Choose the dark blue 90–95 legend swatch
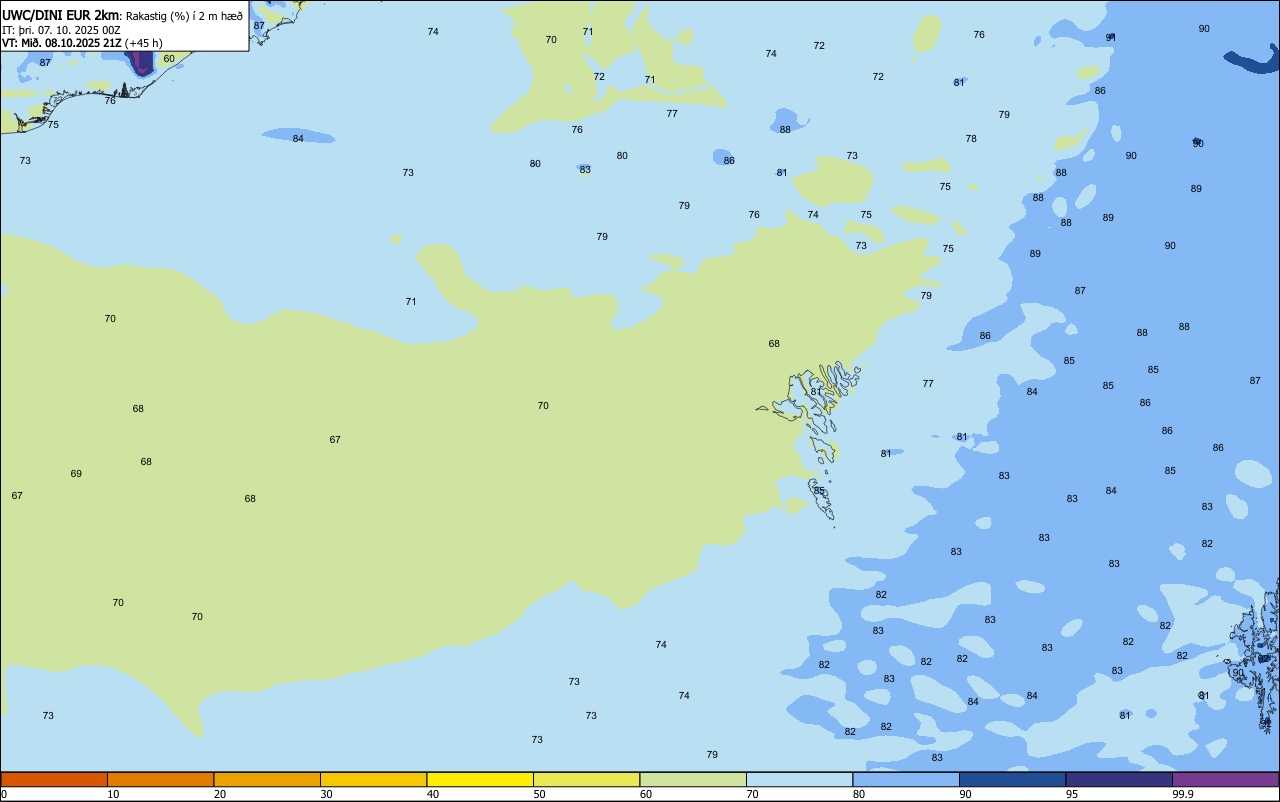The width and height of the screenshot is (1280, 802). tap(1012, 779)
